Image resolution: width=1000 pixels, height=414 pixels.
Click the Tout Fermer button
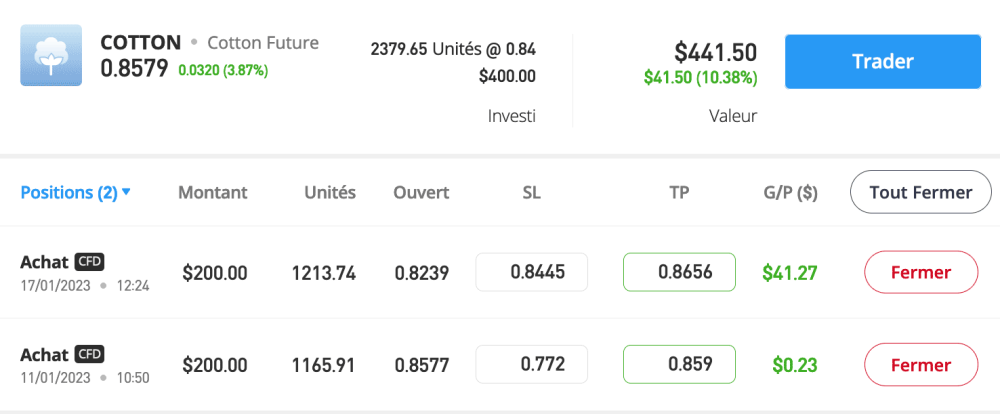coord(920,192)
